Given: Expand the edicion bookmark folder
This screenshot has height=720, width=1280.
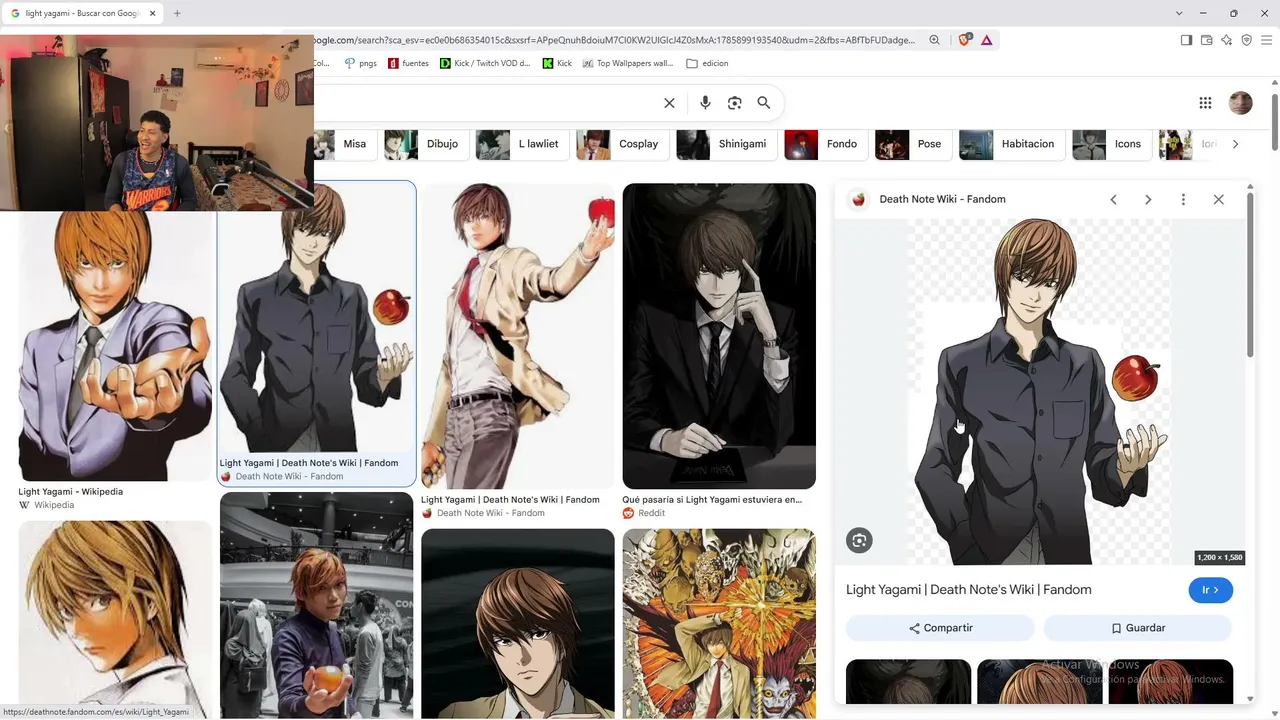Looking at the screenshot, I should tap(707, 63).
